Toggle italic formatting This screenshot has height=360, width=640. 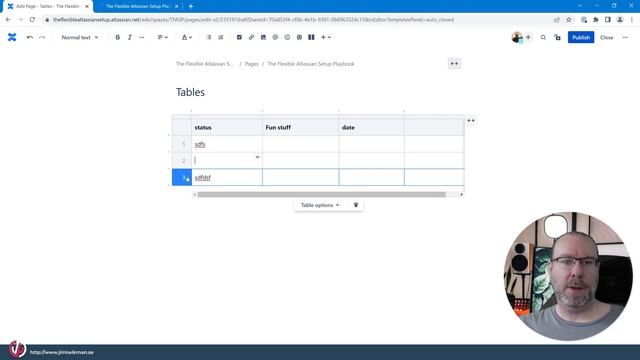coord(130,37)
